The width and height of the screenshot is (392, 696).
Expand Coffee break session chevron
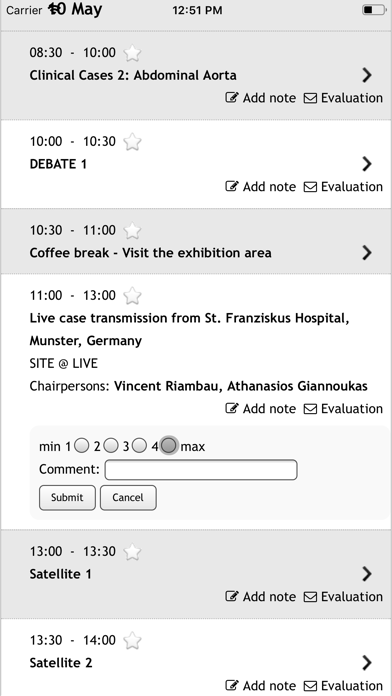tap(367, 253)
